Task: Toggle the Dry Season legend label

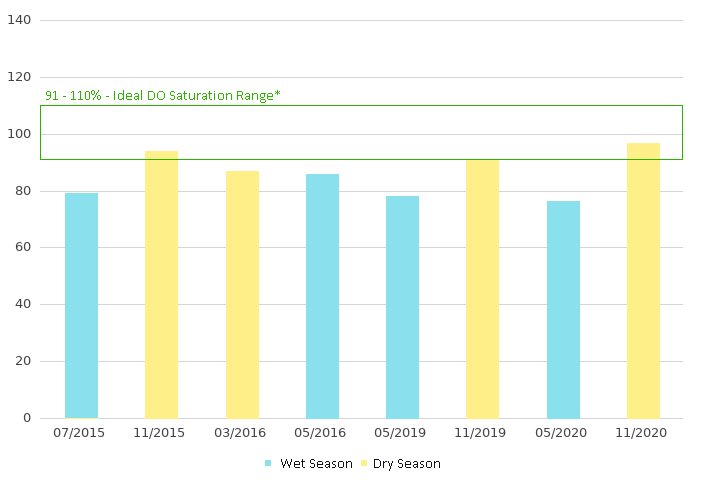Action: 407,464
